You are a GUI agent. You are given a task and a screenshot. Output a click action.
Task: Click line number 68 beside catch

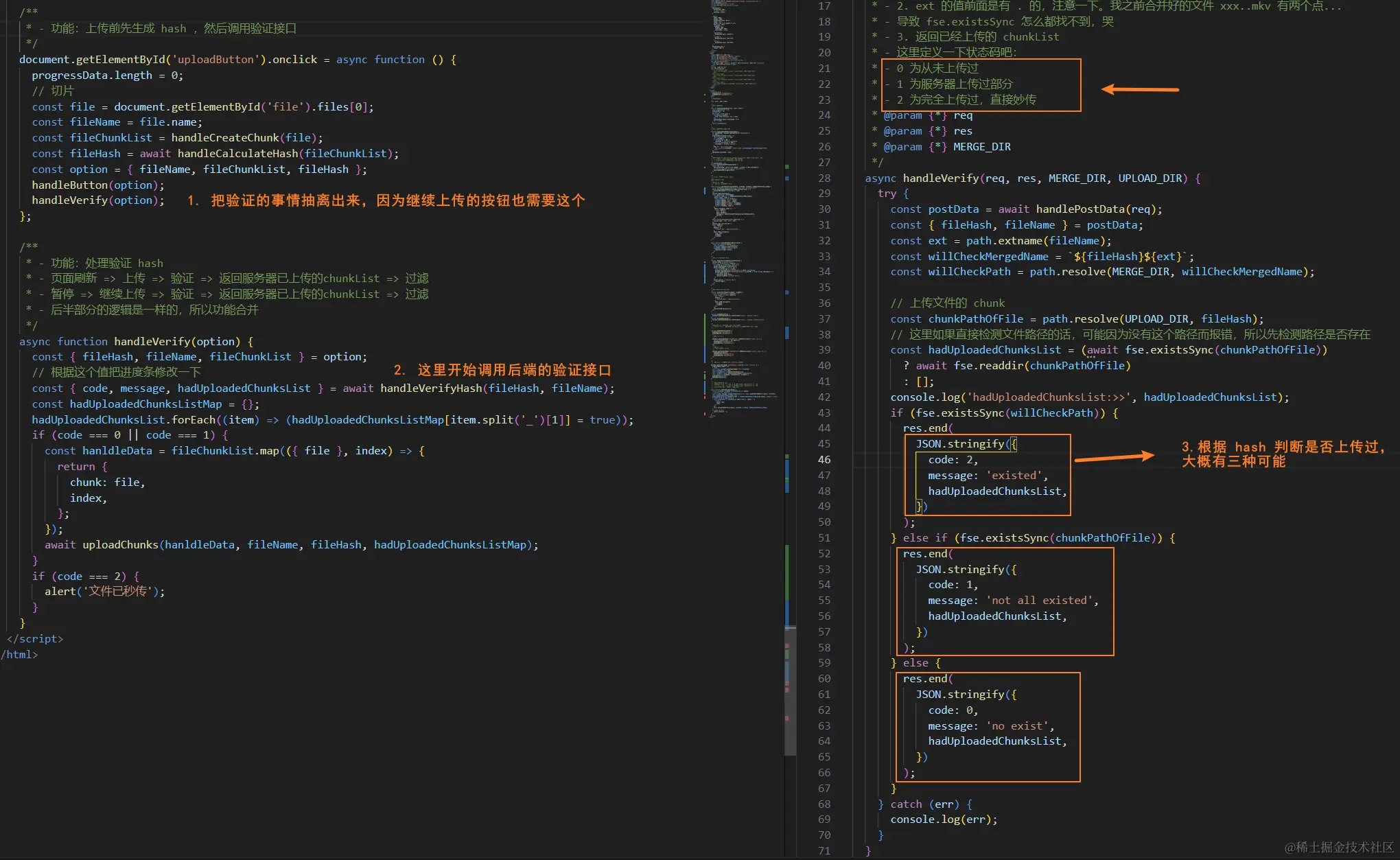click(x=824, y=804)
